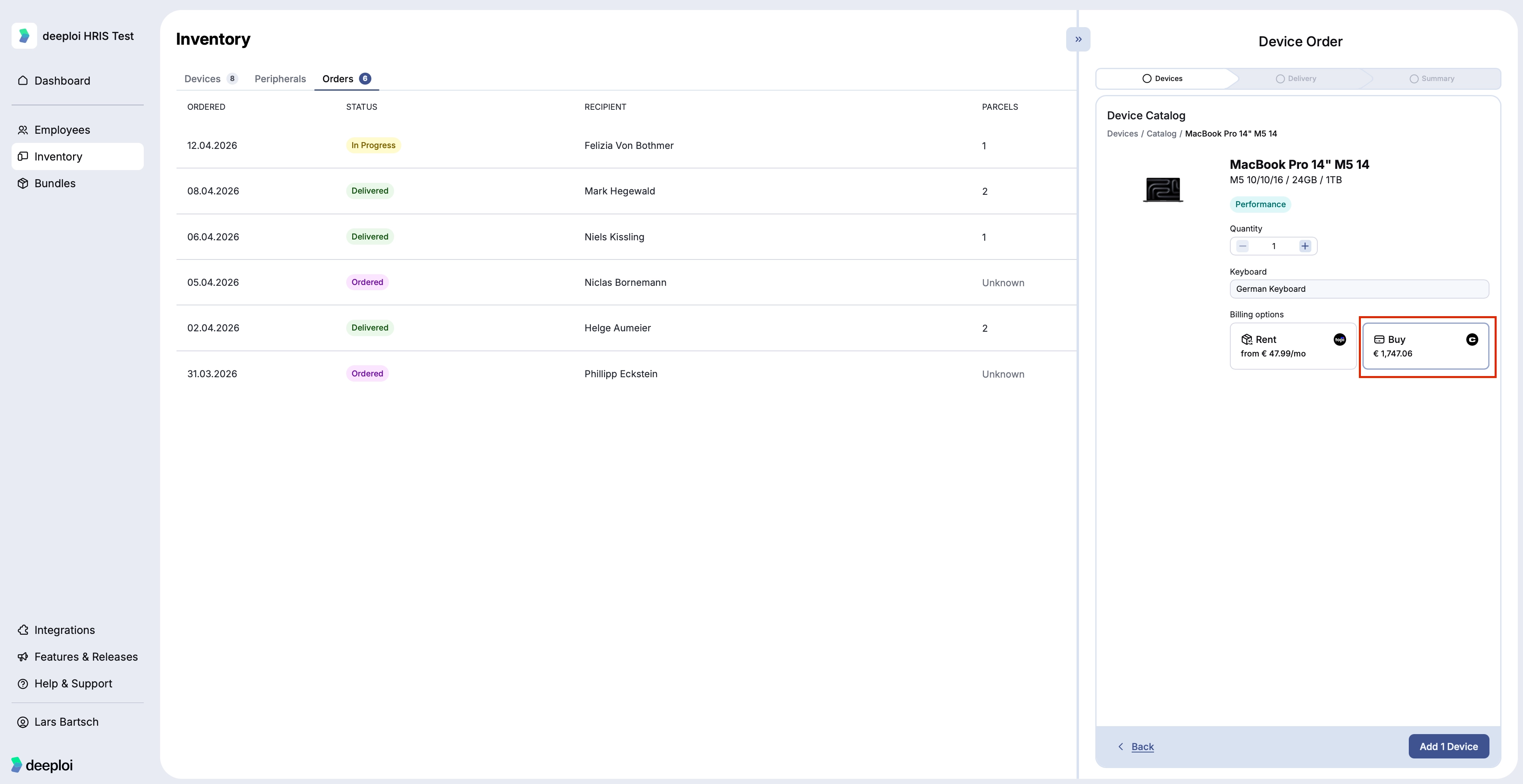The width and height of the screenshot is (1523, 784).
Task: Click Ordered status for Niclas Bornemann
Action: click(367, 282)
